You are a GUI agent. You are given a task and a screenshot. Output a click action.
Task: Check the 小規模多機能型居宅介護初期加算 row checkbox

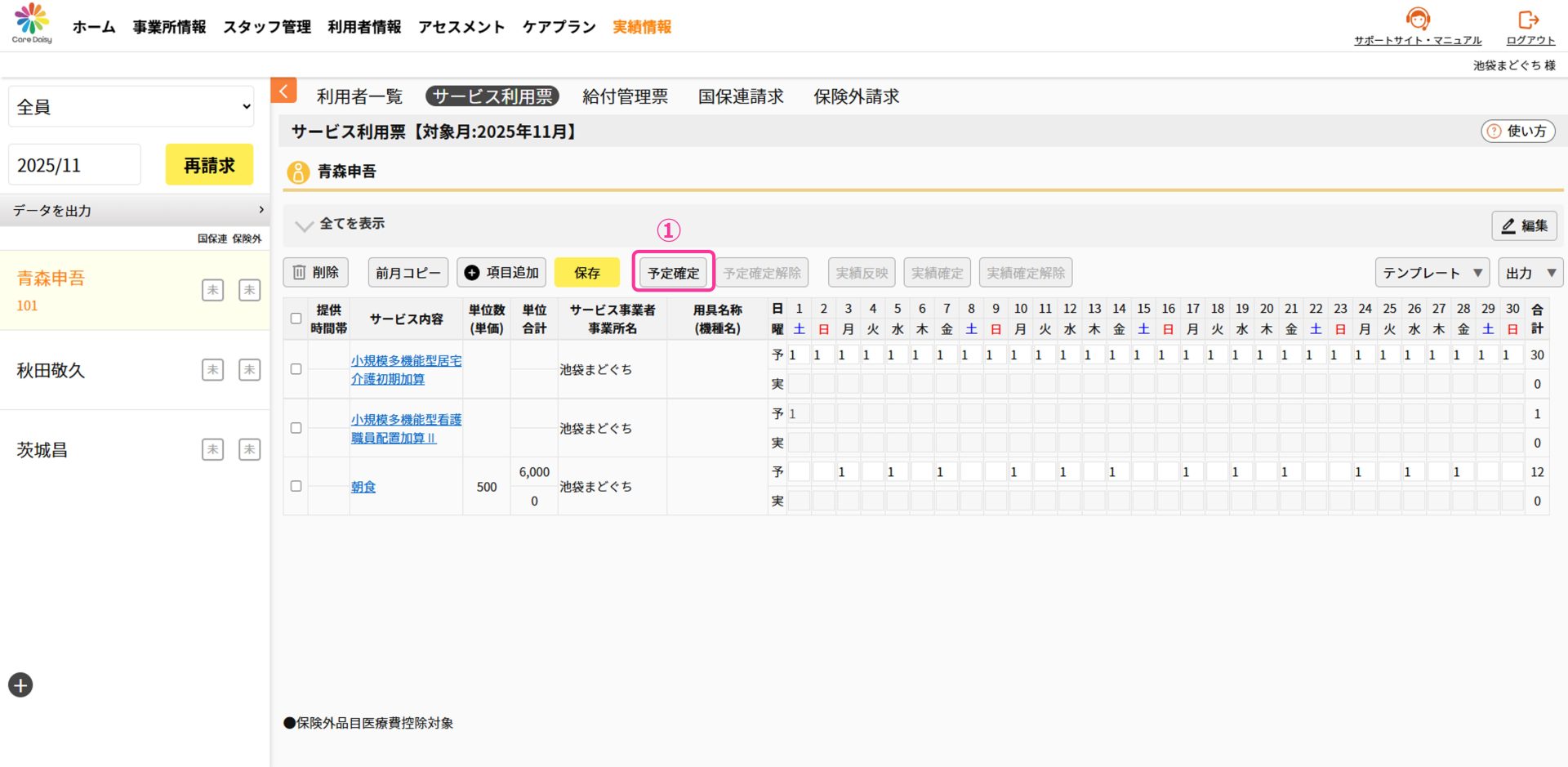tap(296, 369)
